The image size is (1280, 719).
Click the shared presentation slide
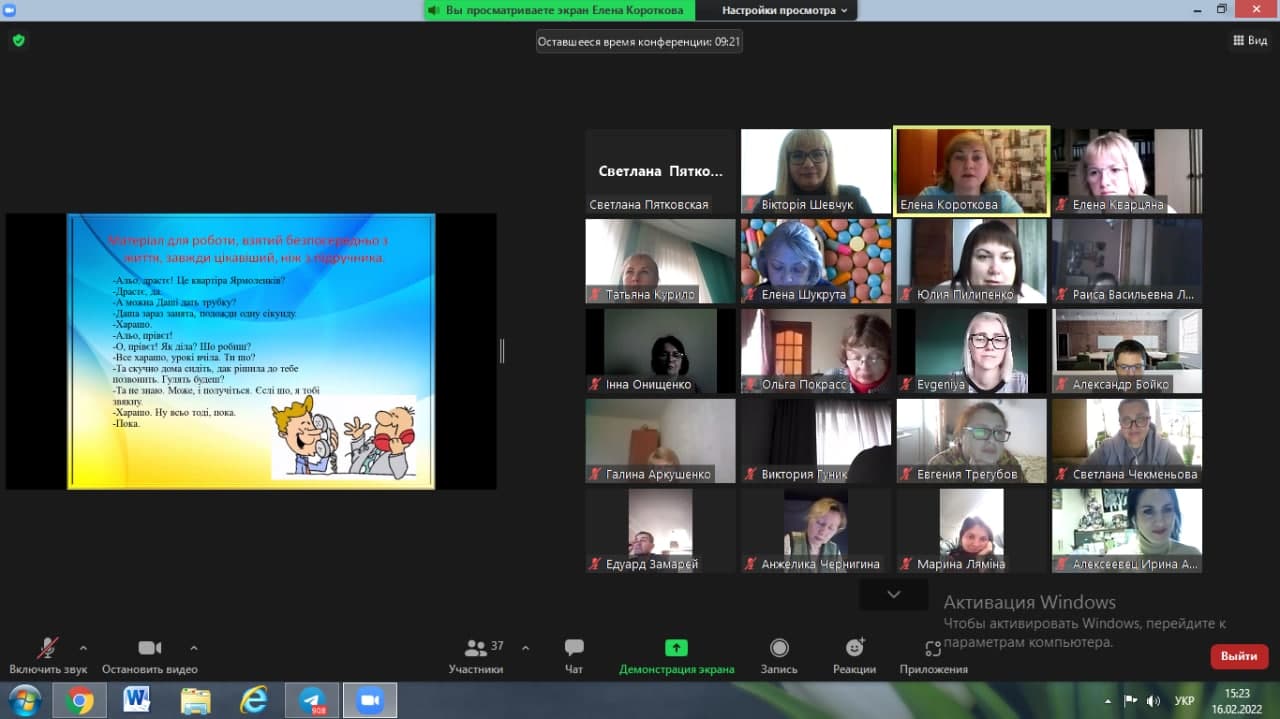251,351
